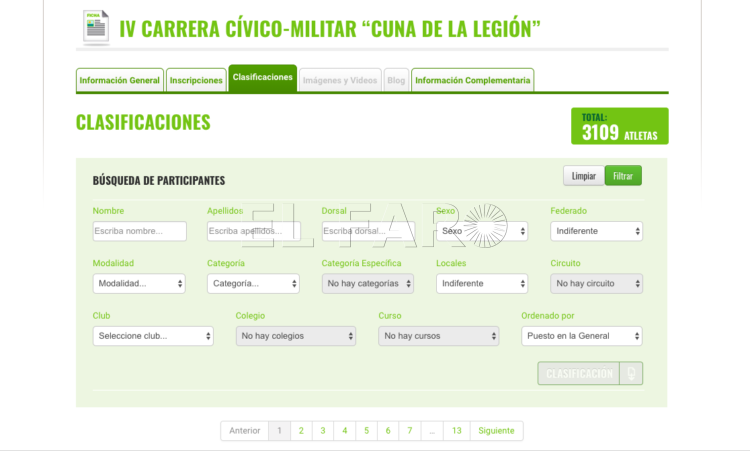Click into the Apellidos input field
This screenshot has width=750, height=451.
click(x=253, y=231)
